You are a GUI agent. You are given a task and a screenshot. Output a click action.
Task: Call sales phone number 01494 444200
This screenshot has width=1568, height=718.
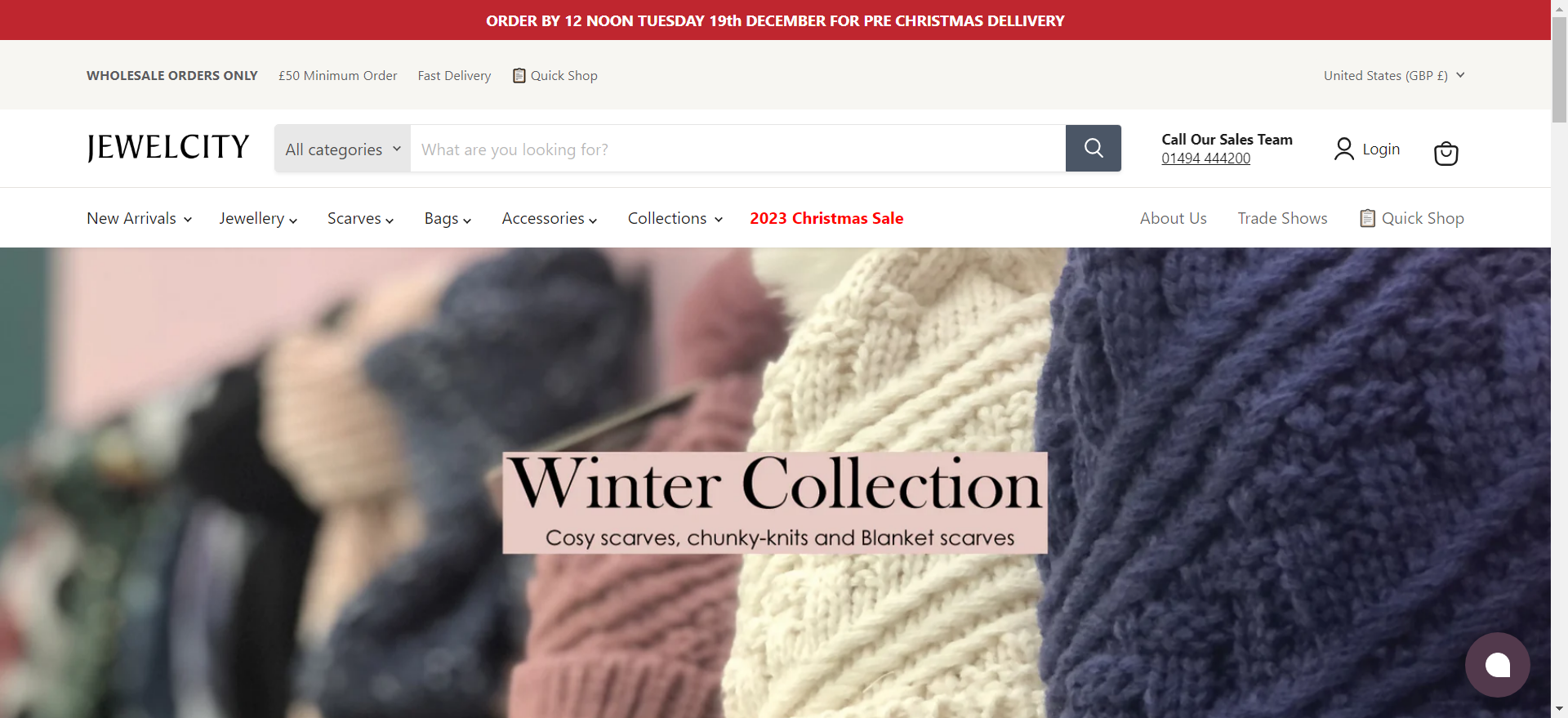tap(1205, 158)
